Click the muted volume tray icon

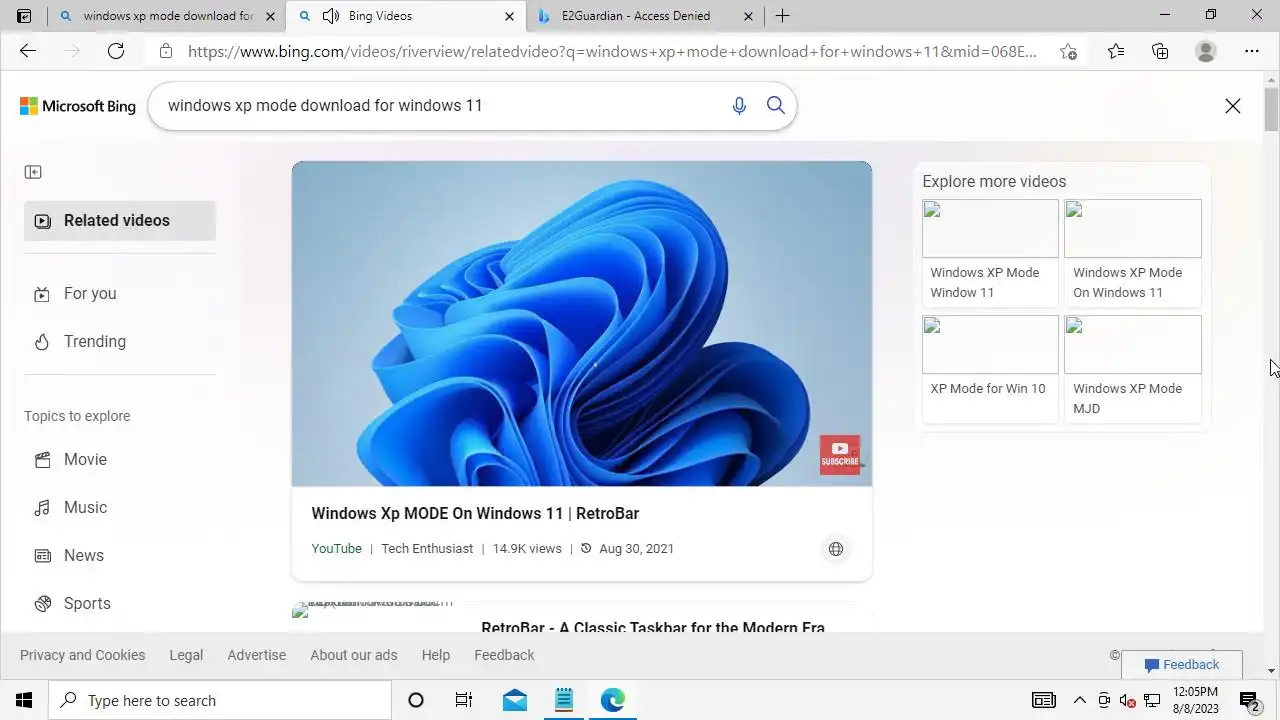1128,700
